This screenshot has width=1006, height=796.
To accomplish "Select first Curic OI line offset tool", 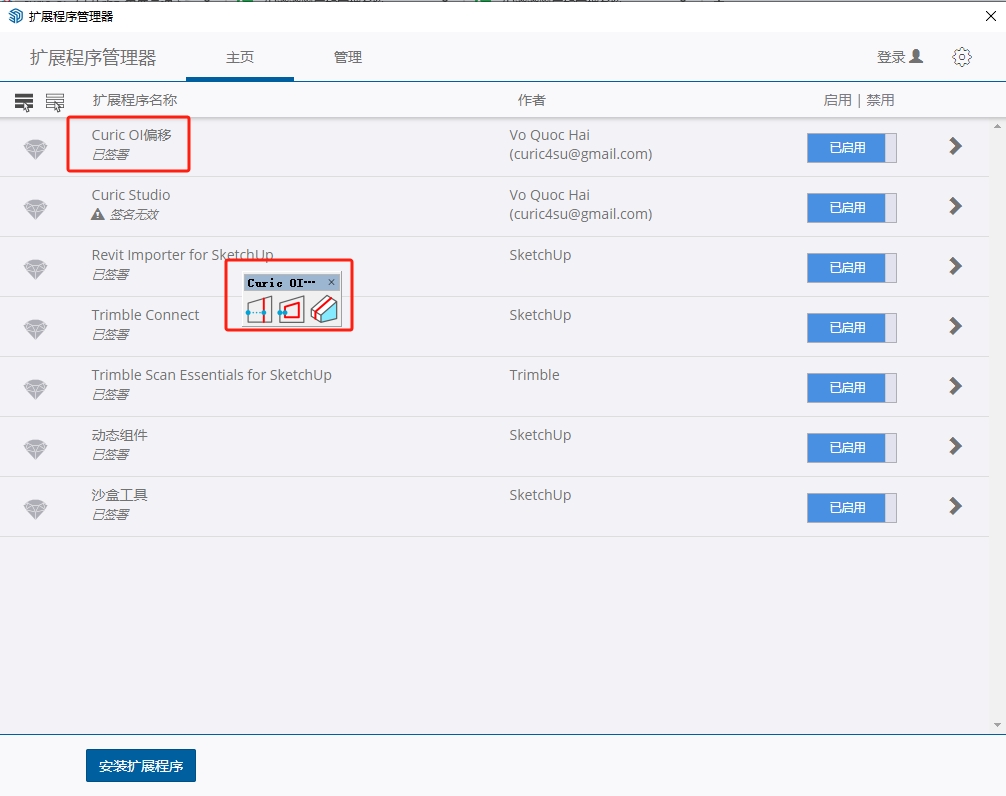I will (259, 310).
